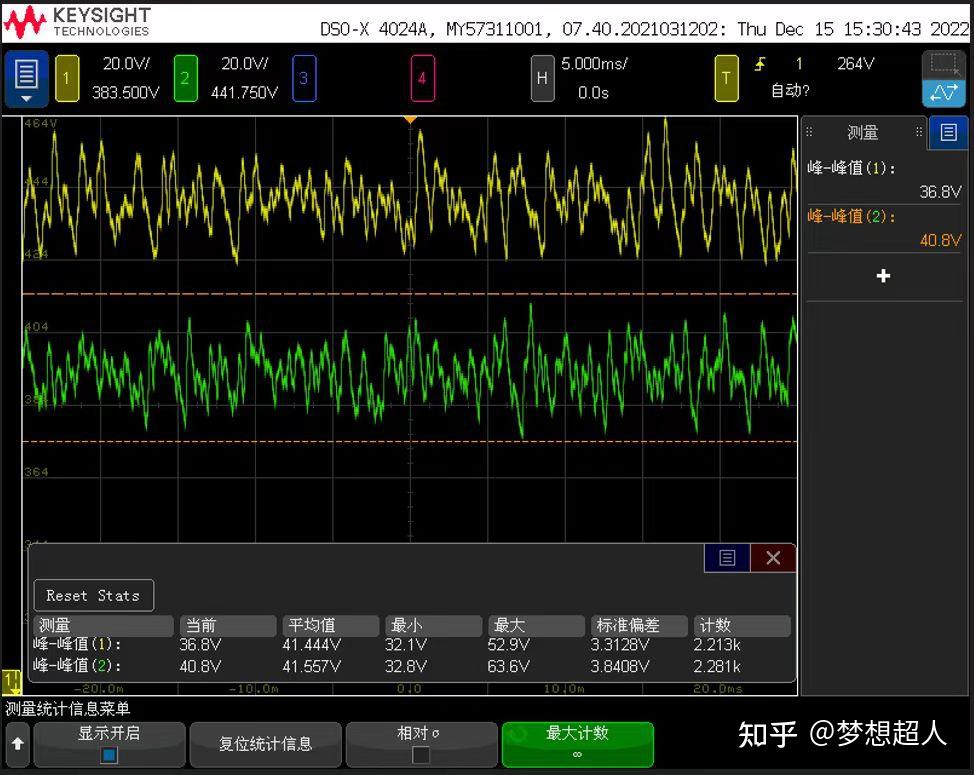
Task: Go back with the up arrow softkey
Action: click(x=17, y=743)
